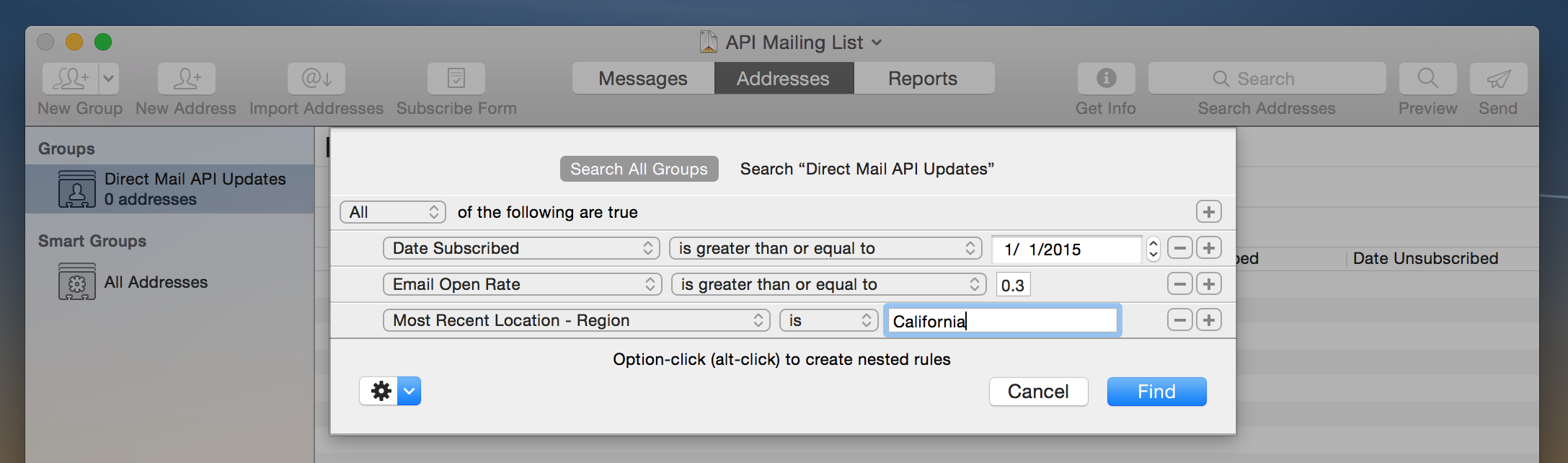Image resolution: width=1568 pixels, height=463 pixels.
Task: Click the 1/1/2015 date field
Action: tap(1066, 249)
